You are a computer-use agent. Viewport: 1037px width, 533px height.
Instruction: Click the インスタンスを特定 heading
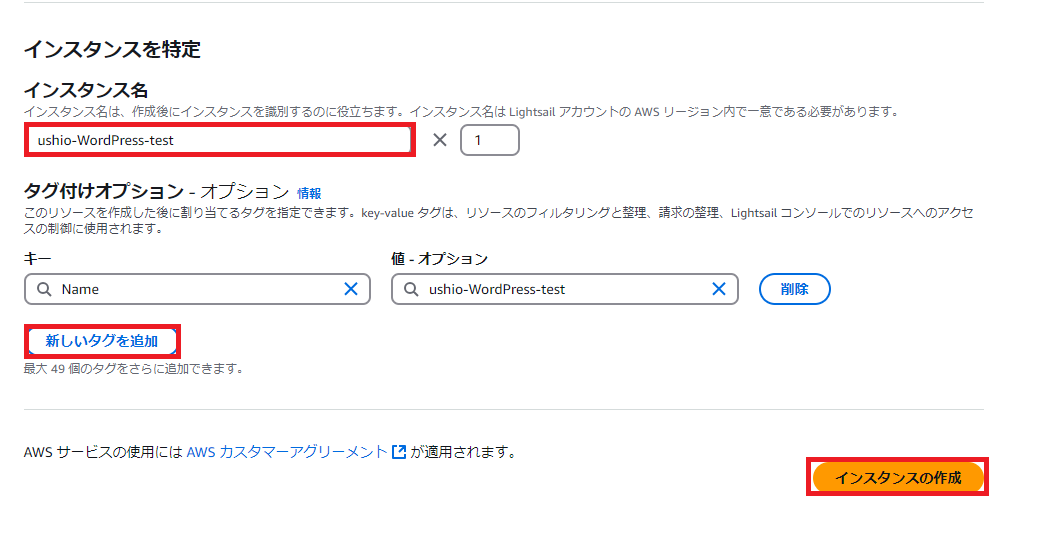click(112, 50)
